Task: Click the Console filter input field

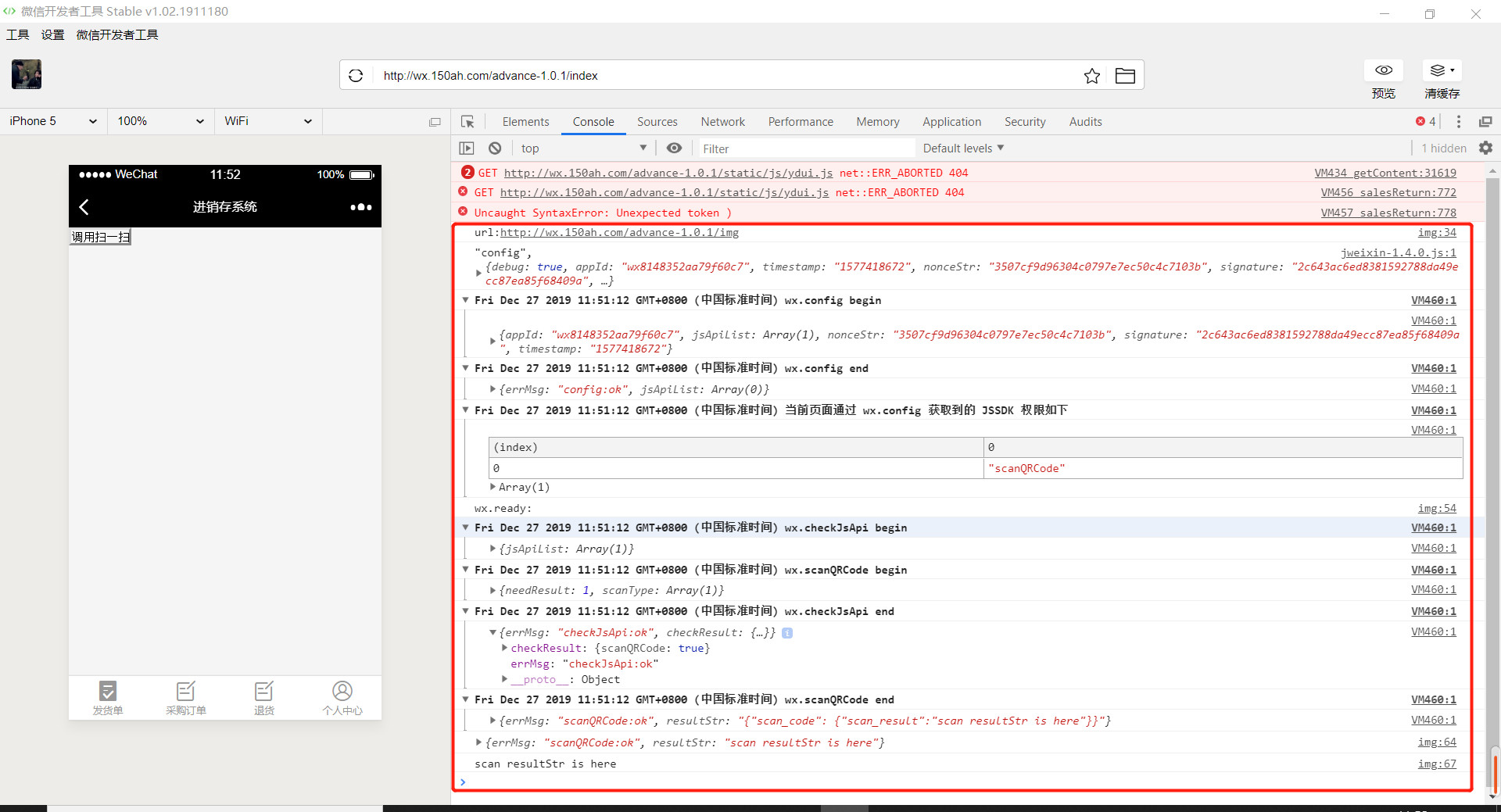Action: pyautogui.click(x=805, y=148)
